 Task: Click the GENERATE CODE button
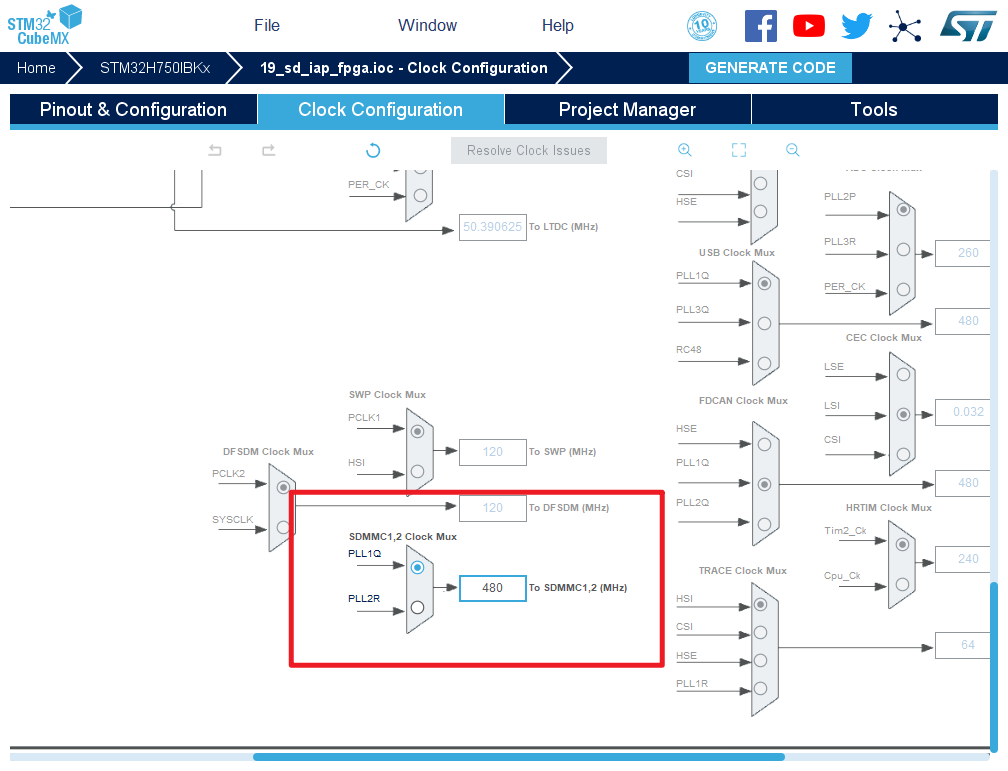pos(770,68)
